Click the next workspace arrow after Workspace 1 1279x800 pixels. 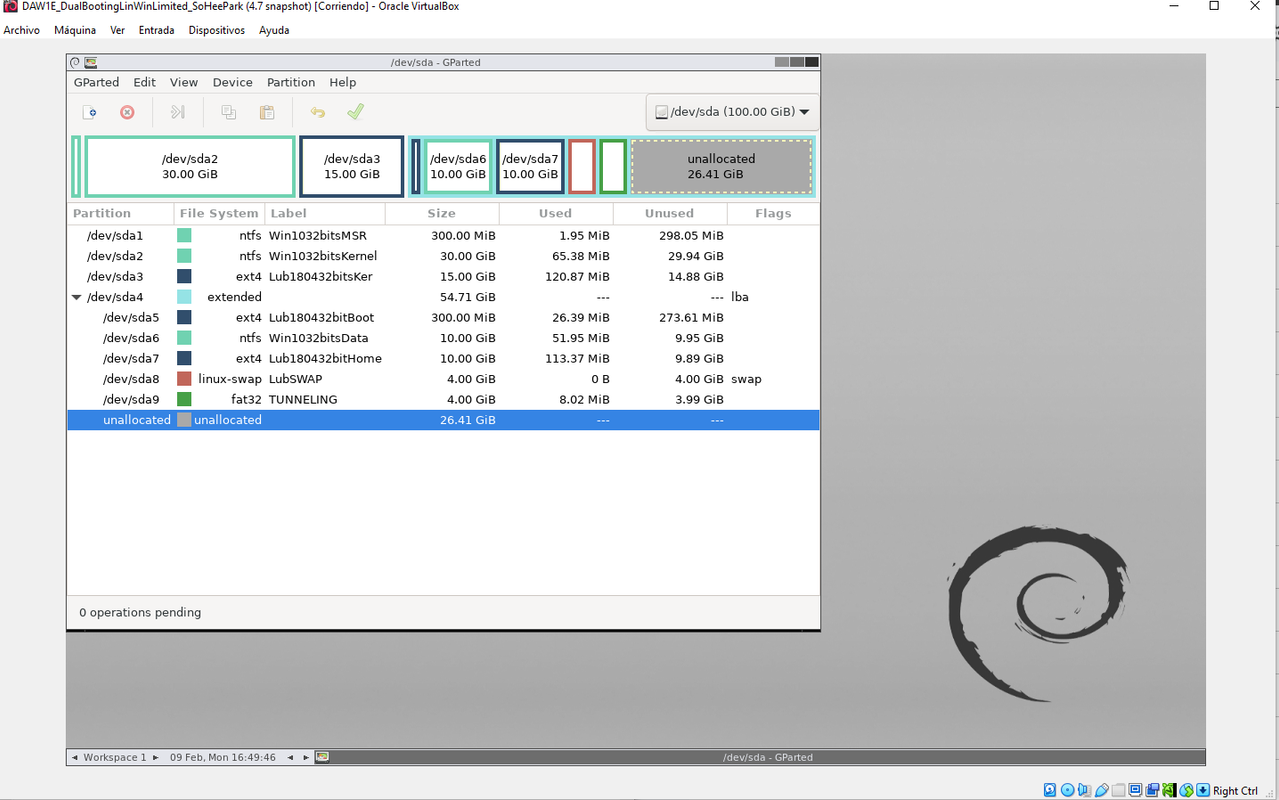155,758
